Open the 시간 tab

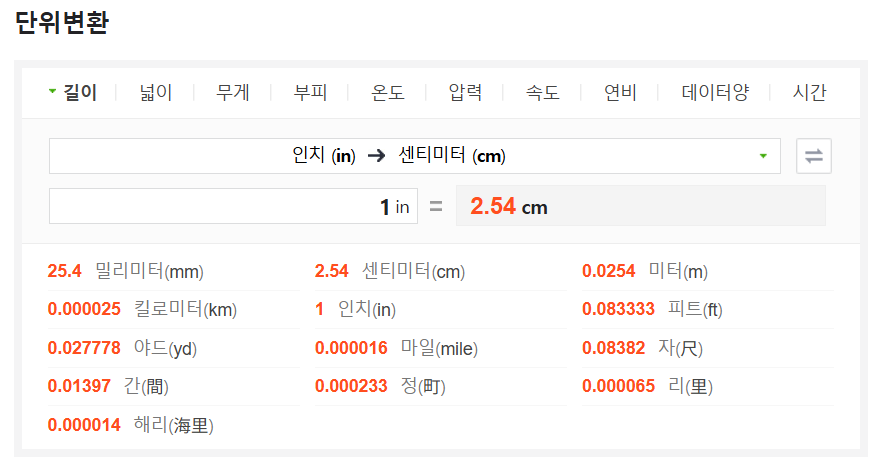810,92
